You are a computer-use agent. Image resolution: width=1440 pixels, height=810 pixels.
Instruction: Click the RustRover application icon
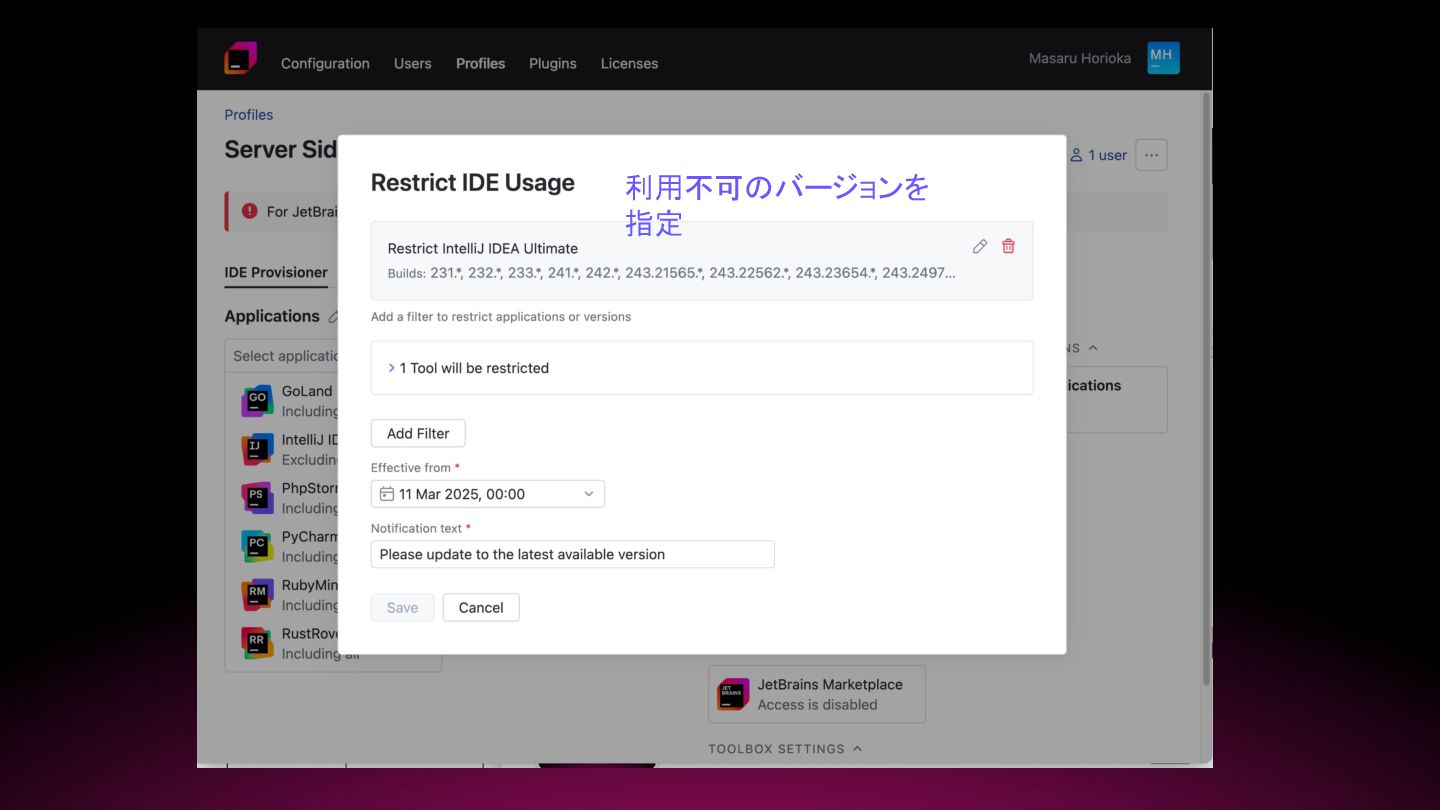257,643
